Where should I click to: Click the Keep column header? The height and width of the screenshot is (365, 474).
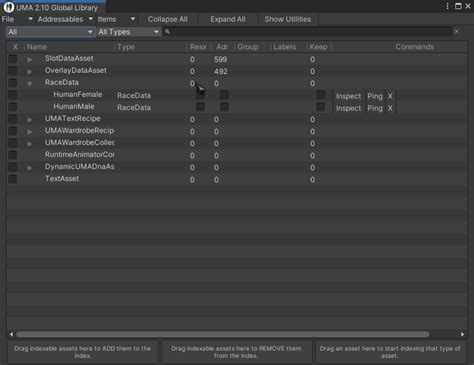(x=318, y=47)
